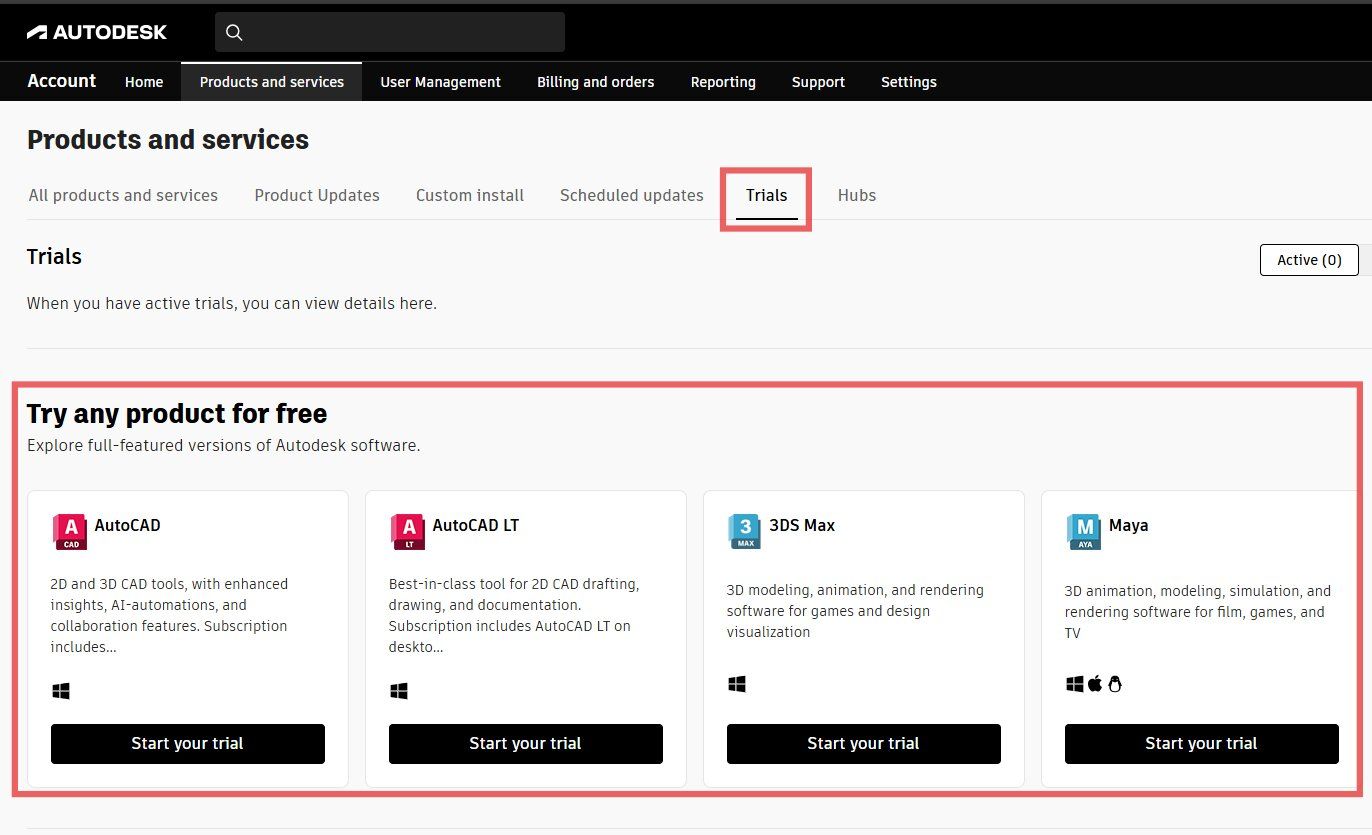This screenshot has height=835, width=1372.
Task: Switch to the Product Updates tab
Action: [317, 195]
